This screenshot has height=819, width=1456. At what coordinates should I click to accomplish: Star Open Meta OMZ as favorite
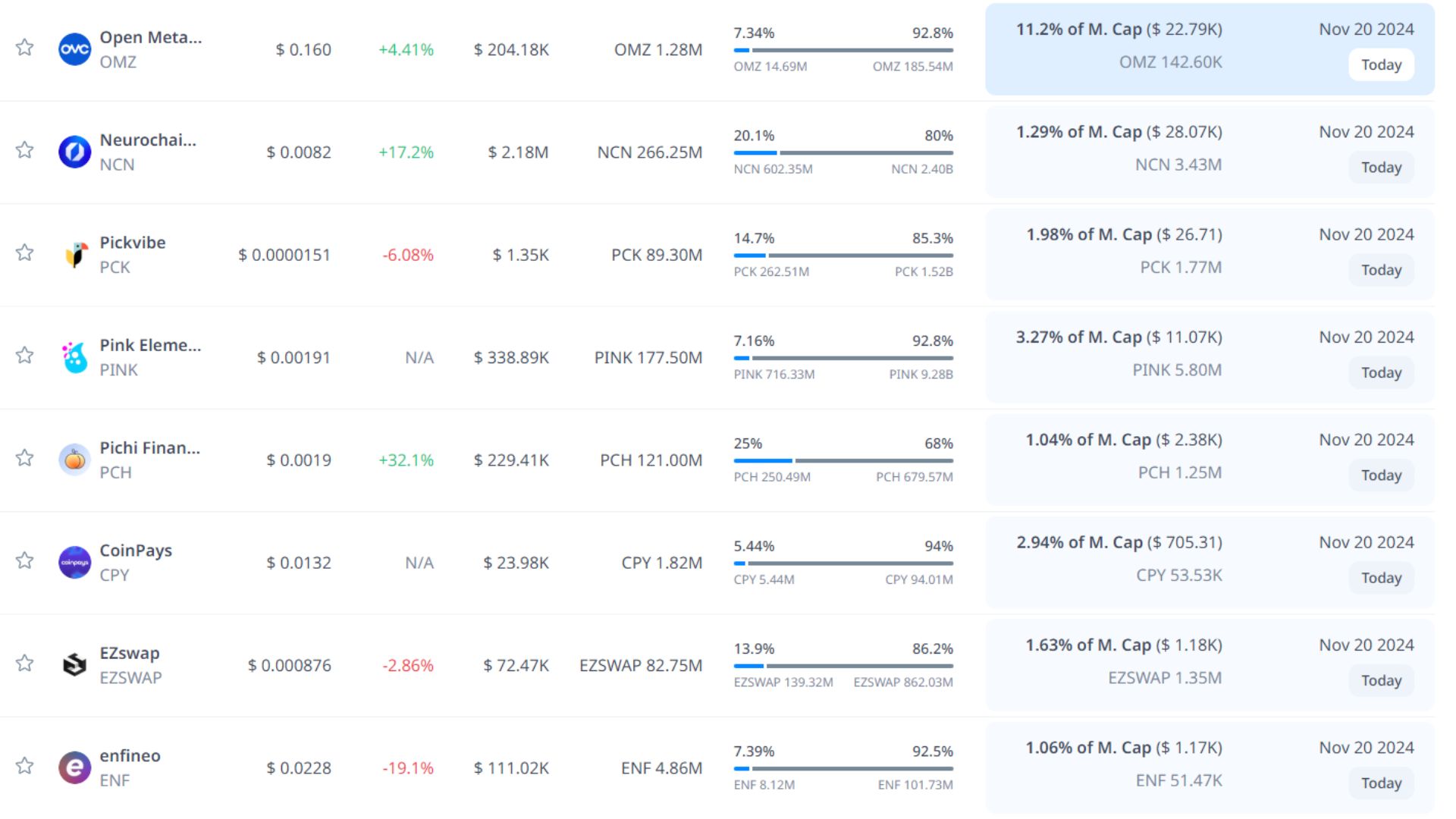[x=25, y=47]
